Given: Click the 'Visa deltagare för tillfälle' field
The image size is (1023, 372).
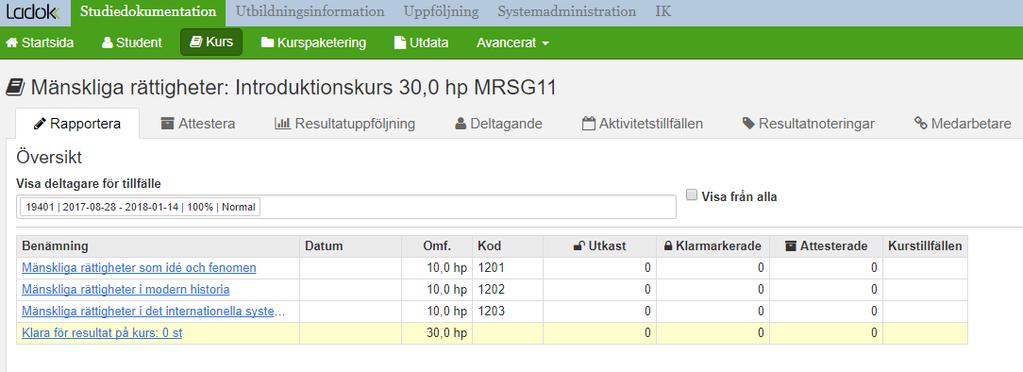Looking at the screenshot, I should 346,207.
